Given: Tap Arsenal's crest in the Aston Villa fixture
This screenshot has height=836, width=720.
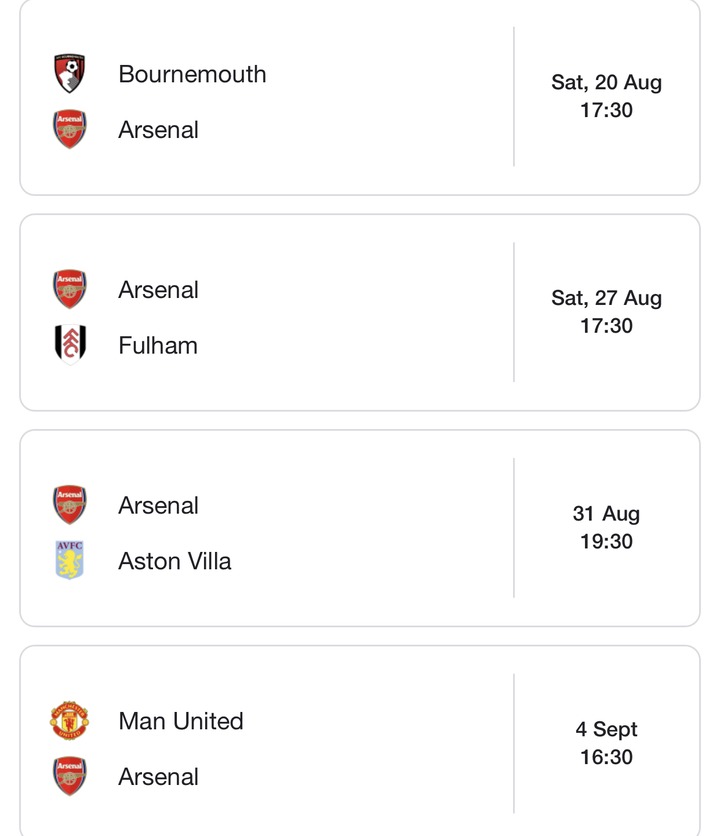Looking at the screenshot, I should [70, 506].
